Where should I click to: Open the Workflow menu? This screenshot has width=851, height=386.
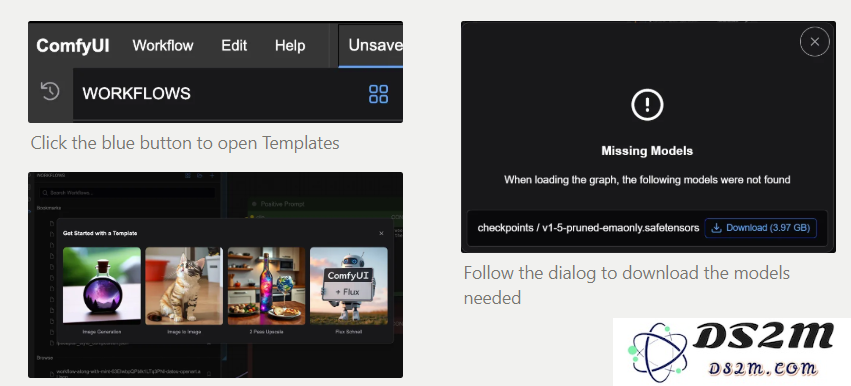click(x=163, y=46)
